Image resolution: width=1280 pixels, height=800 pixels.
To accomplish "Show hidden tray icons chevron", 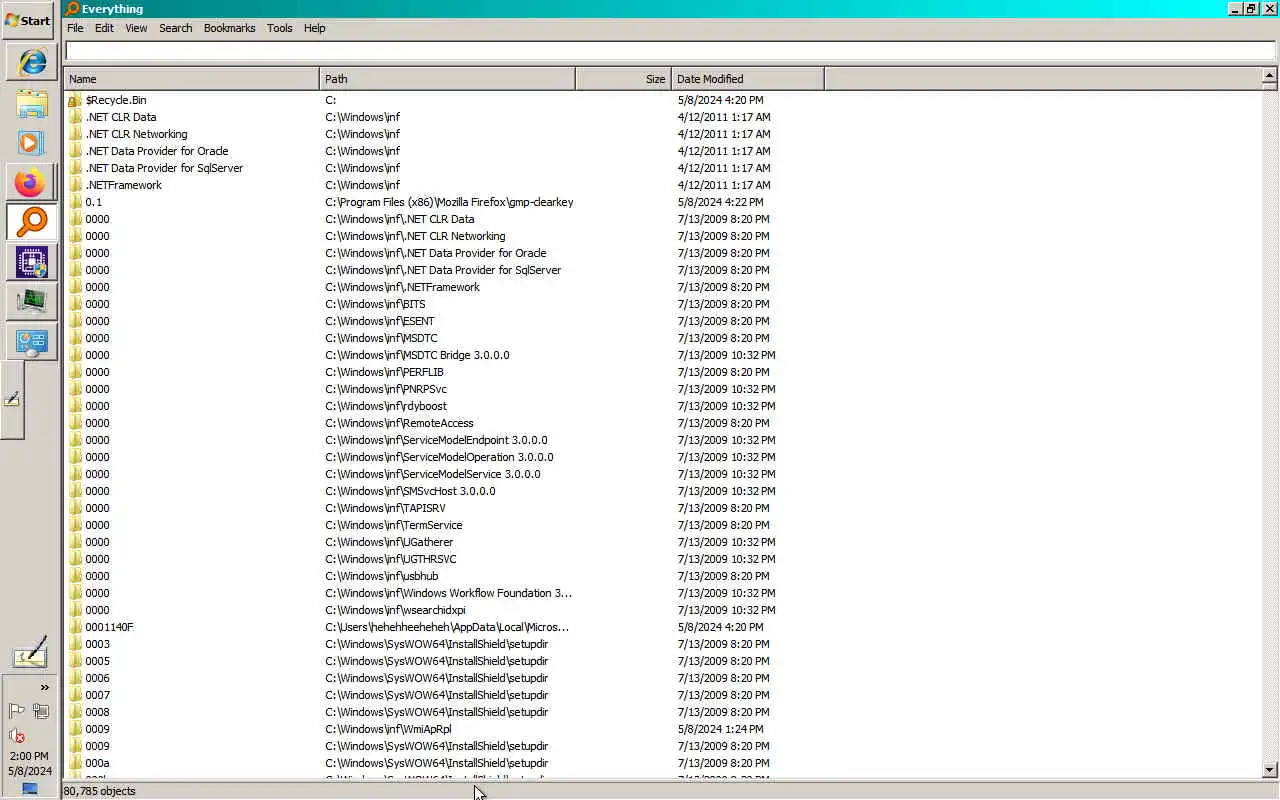I will [x=44, y=687].
